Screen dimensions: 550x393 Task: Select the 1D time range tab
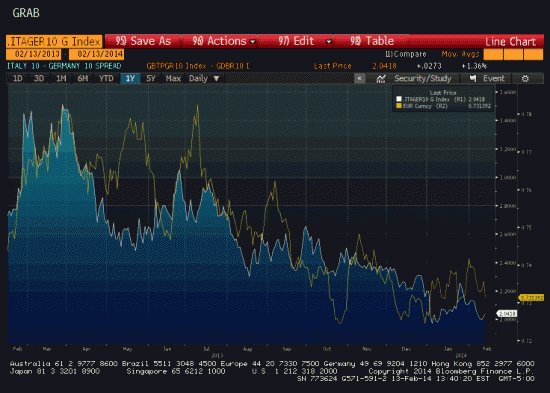pos(18,78)
